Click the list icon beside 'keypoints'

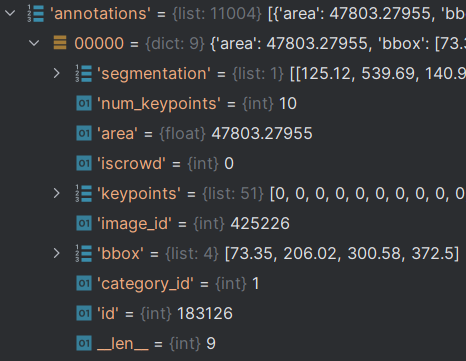(84, 193)
